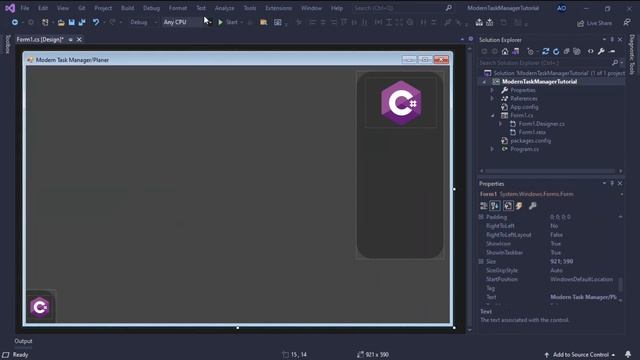Open the Properties object selector dropdown
The width and height of the screenshot is (640, 360).
coord(621,194)
